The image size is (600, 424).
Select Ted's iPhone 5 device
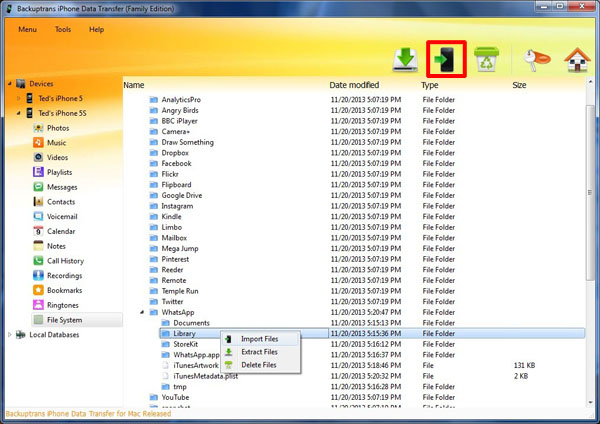[60, 98]
